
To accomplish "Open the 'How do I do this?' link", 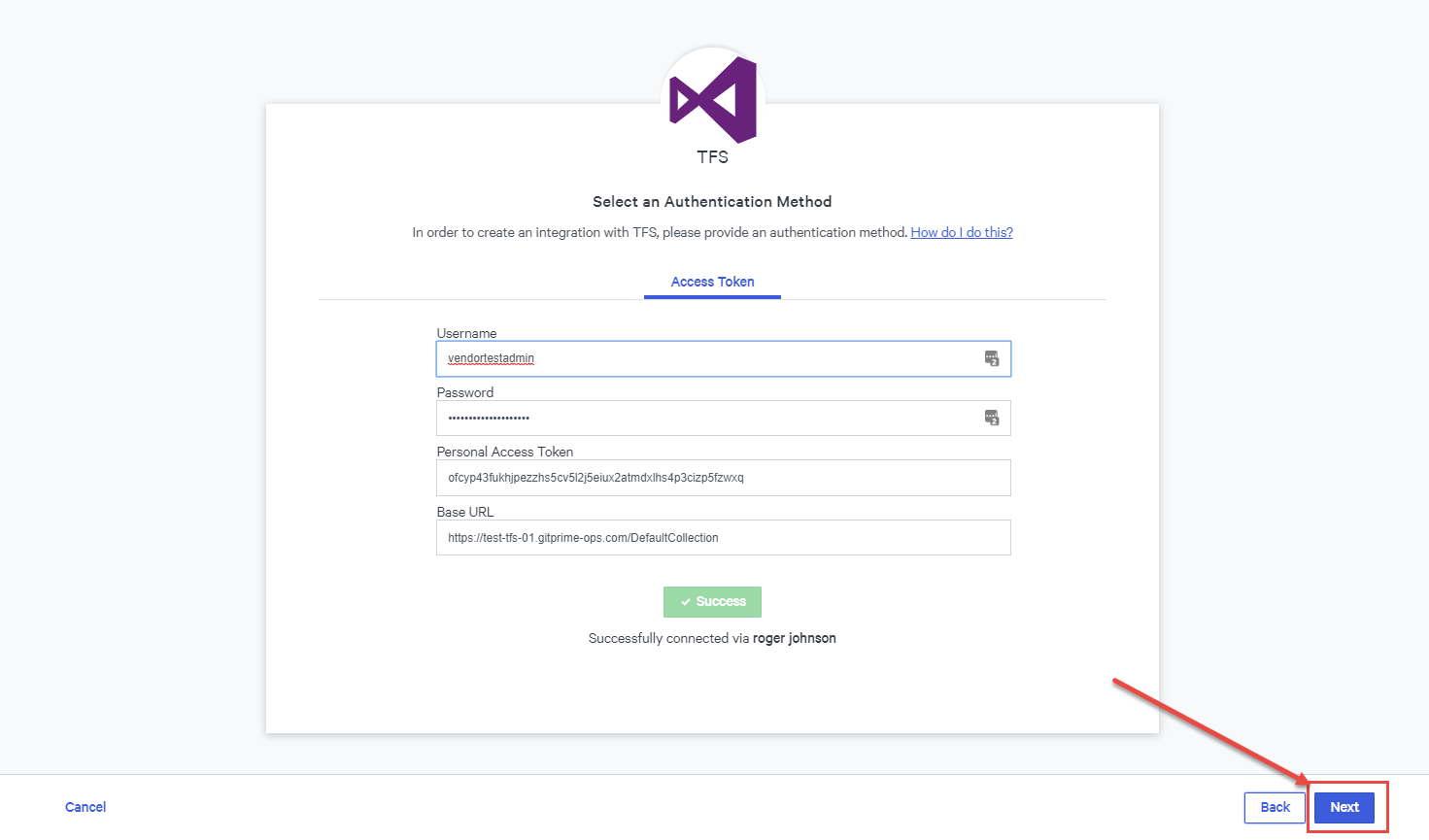I will coord(962,232).
